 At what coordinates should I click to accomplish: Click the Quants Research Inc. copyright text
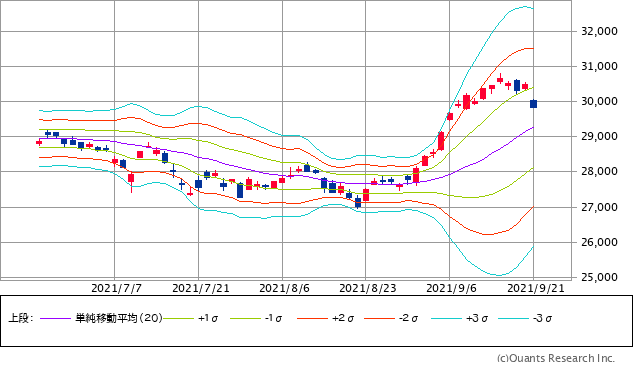pos(555,358)
